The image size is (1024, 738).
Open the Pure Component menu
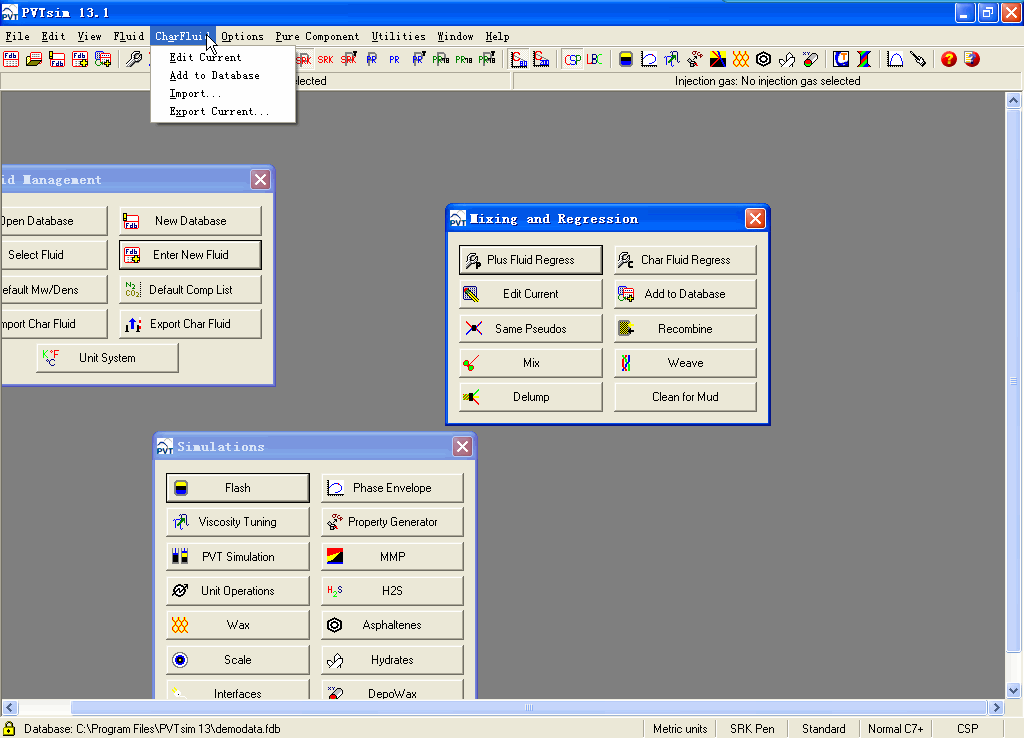(x=317, y=37)
